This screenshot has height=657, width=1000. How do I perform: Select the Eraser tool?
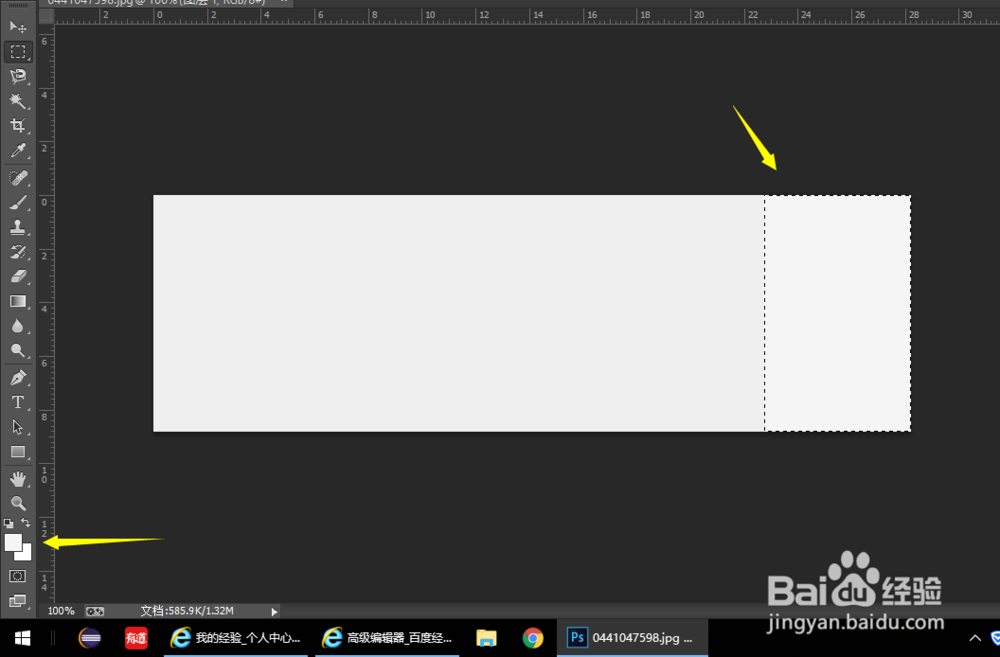pyautogui.click(x=18, y=276)
